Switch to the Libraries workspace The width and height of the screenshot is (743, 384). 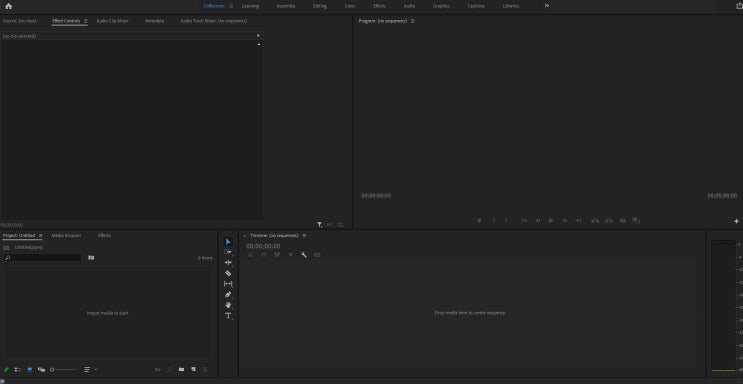(511, 6)
